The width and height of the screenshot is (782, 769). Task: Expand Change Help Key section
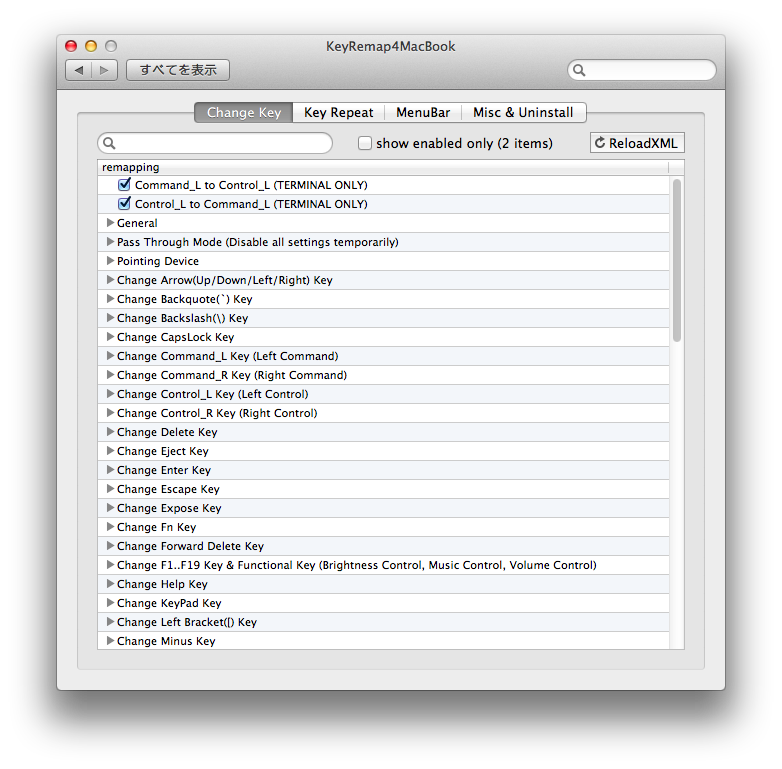[111, 583]
